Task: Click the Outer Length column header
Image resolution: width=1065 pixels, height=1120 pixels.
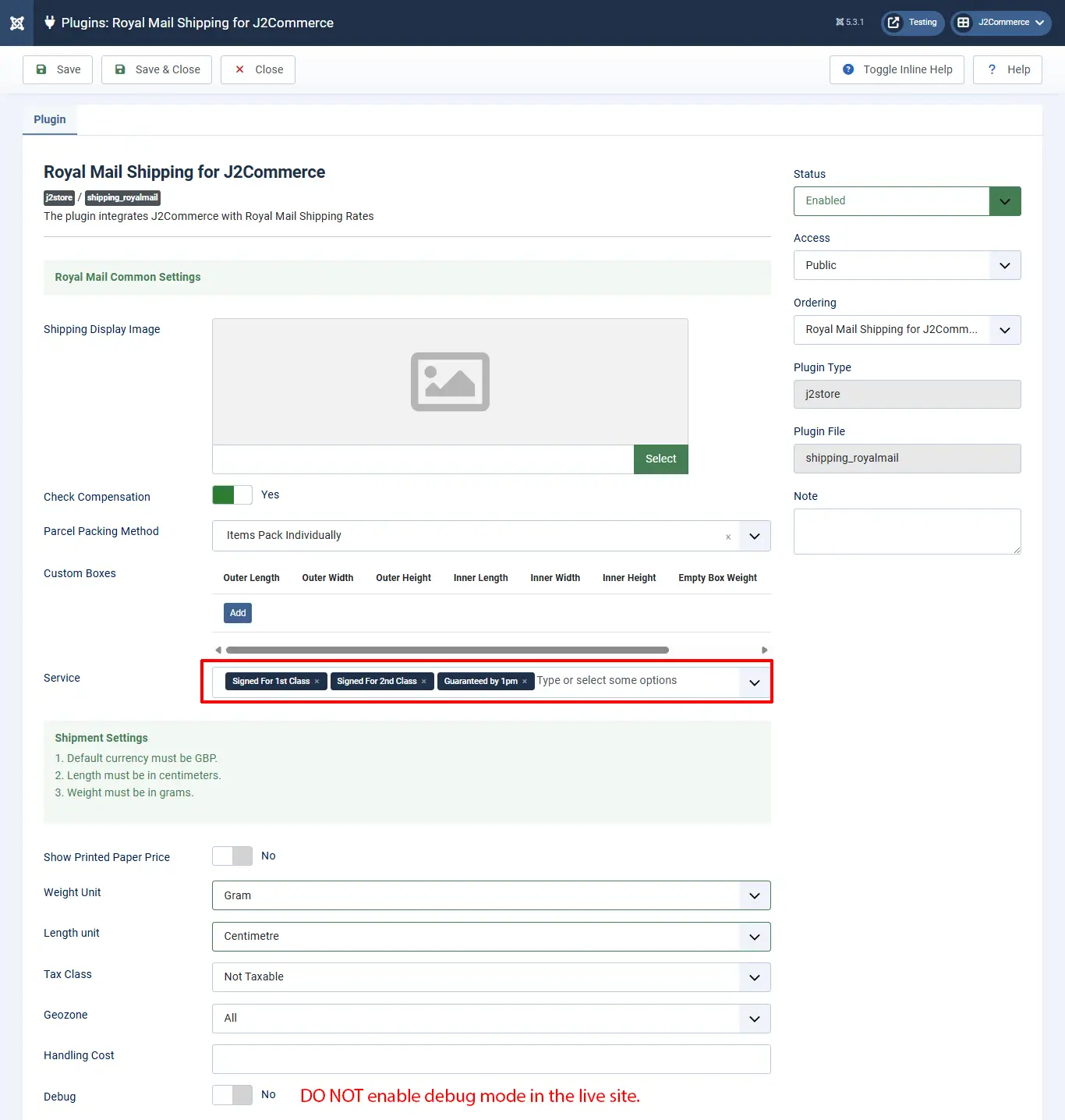Action: (x=251, y=578)
